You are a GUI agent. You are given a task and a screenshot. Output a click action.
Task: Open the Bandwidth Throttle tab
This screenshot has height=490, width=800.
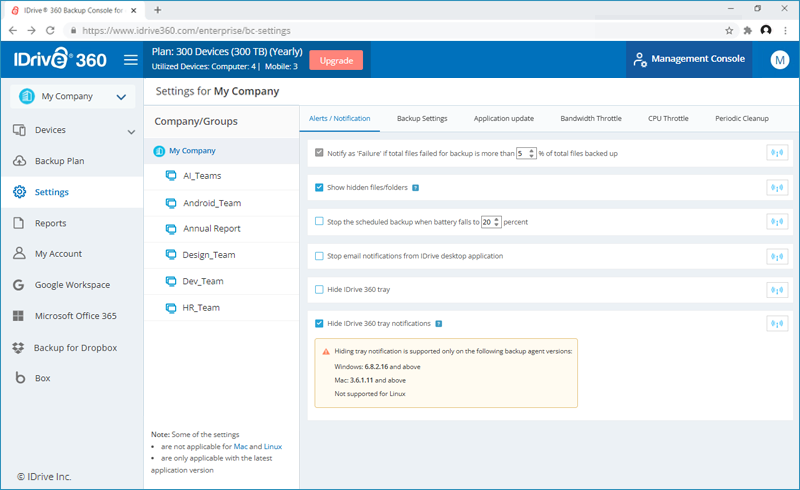pos(590,119)
